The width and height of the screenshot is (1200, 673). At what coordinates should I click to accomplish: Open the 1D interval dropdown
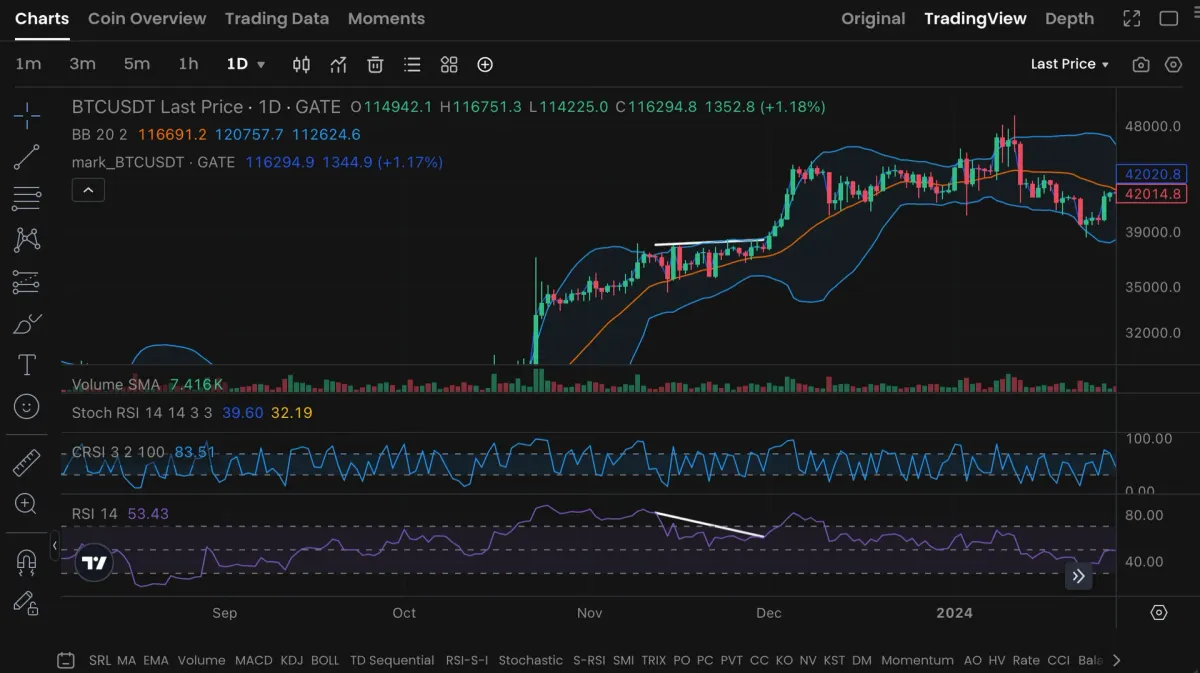pyautogui.click(x=246, y=64)
